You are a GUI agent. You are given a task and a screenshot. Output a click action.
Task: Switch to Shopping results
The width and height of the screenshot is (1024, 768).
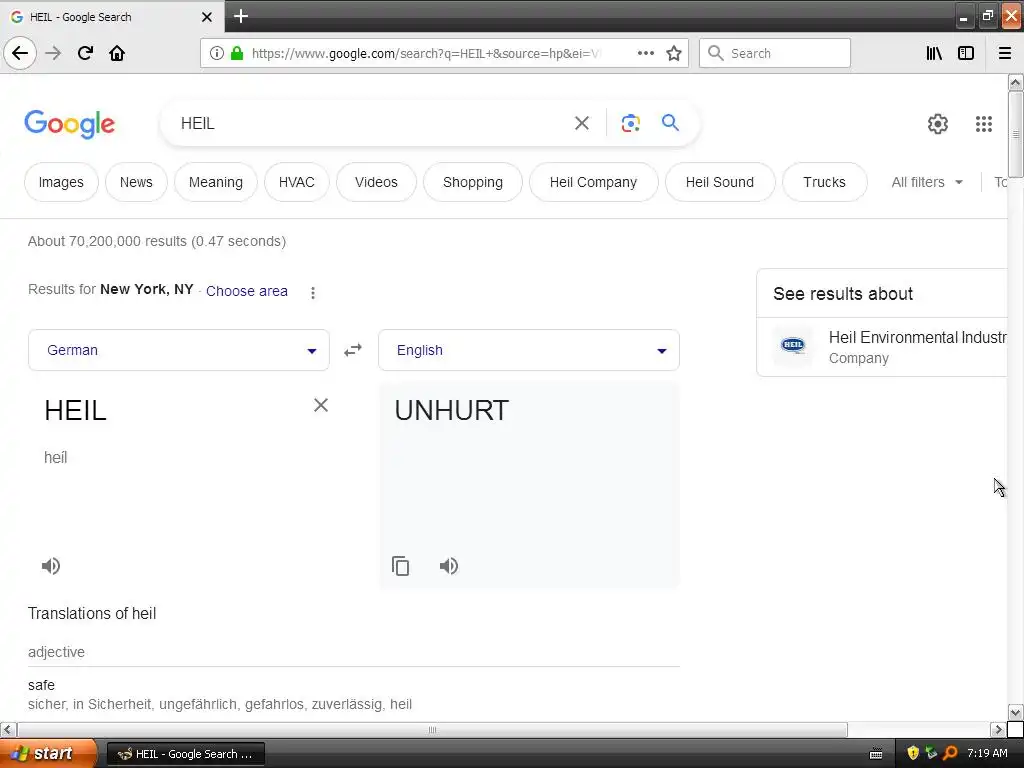coord(473,182)
